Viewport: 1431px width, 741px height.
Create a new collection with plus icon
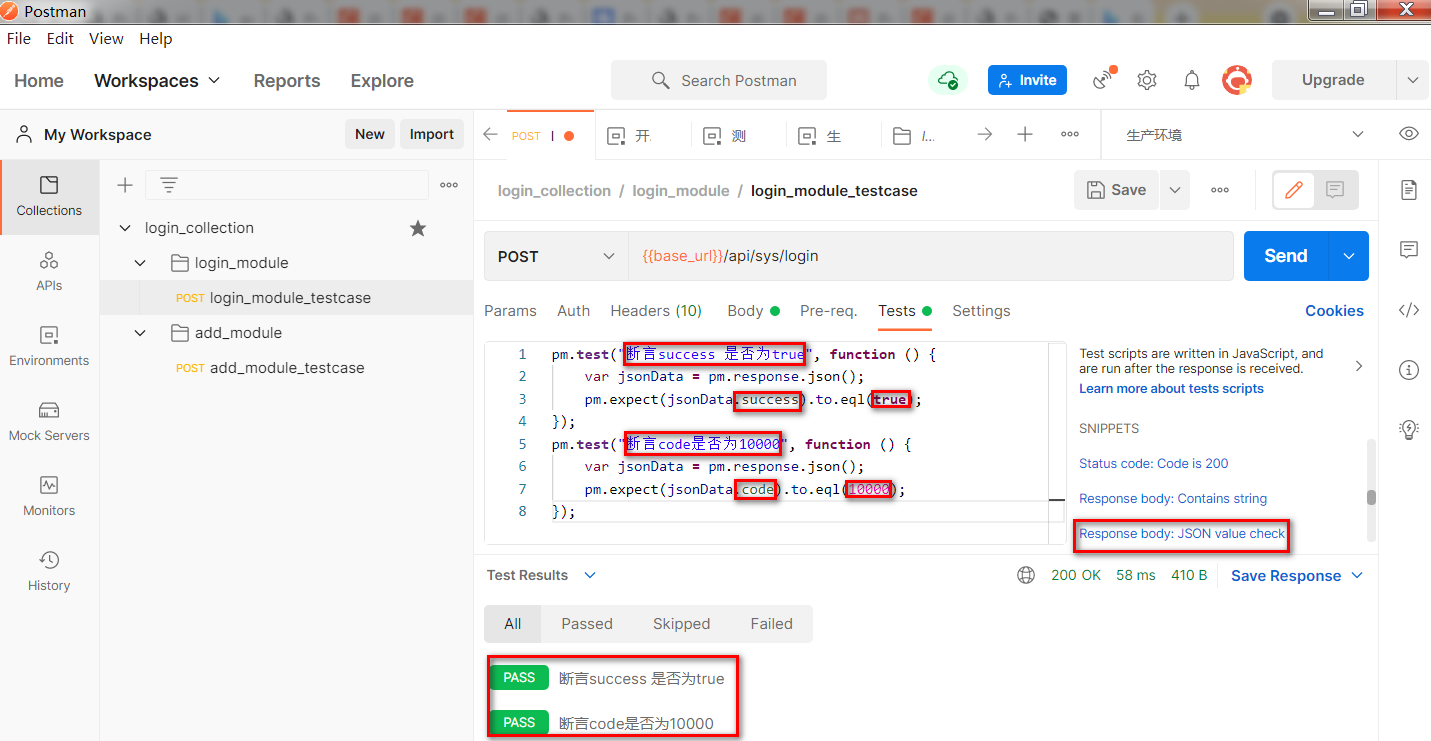tap(125, 185)
